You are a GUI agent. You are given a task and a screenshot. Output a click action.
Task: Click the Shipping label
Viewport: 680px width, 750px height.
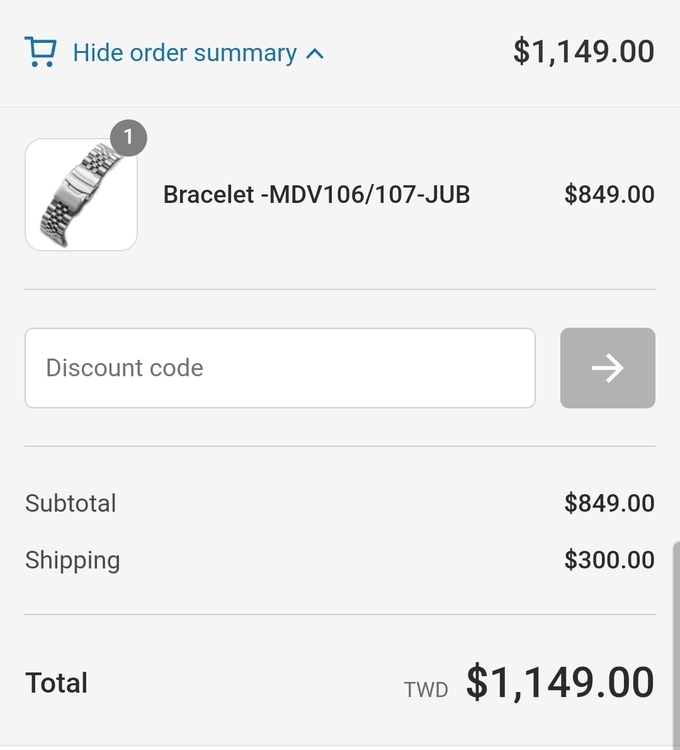point(72,560)
